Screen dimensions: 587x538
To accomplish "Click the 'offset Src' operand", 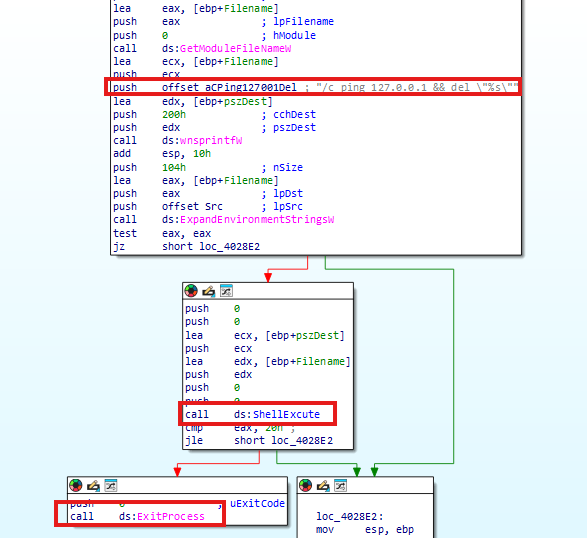I will pos(192,207).
